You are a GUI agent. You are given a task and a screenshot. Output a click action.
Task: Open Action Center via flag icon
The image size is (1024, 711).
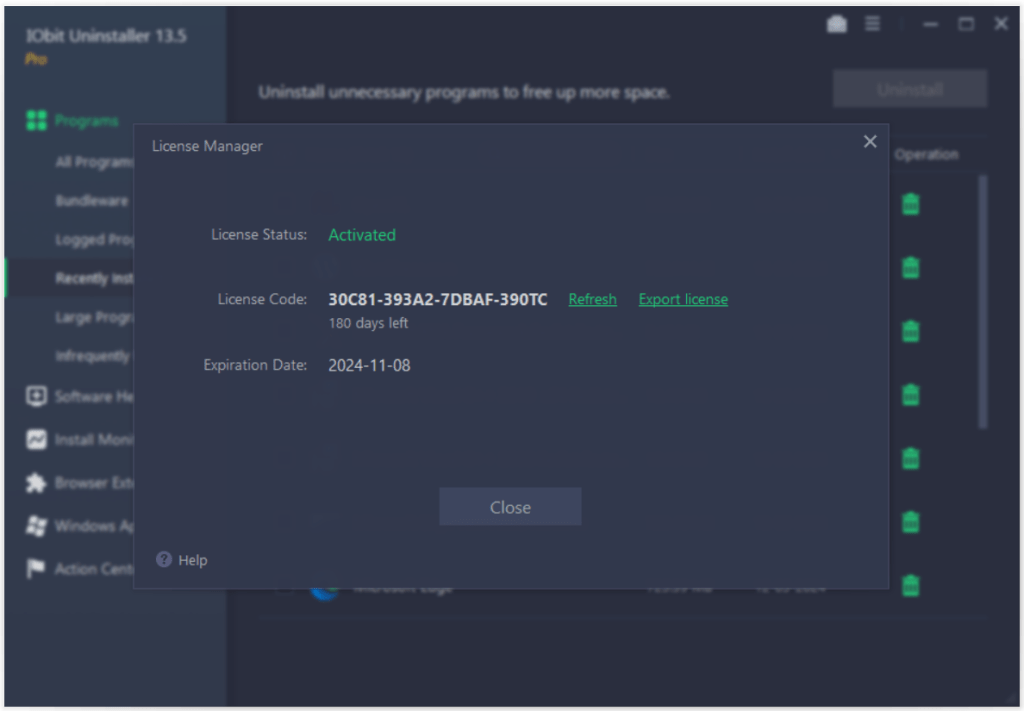point(36,568)
